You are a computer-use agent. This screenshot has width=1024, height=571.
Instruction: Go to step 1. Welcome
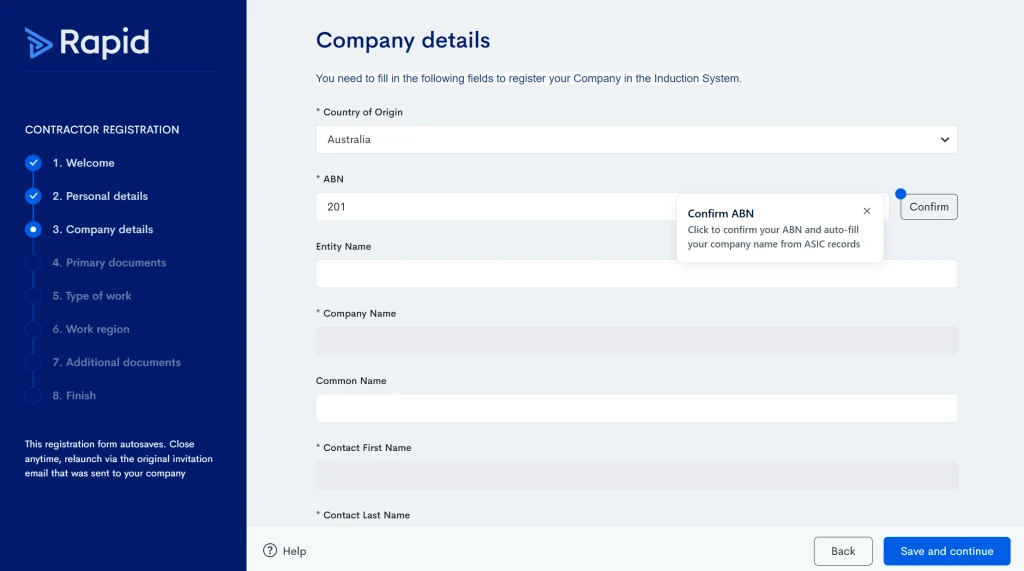coord(84,163)
